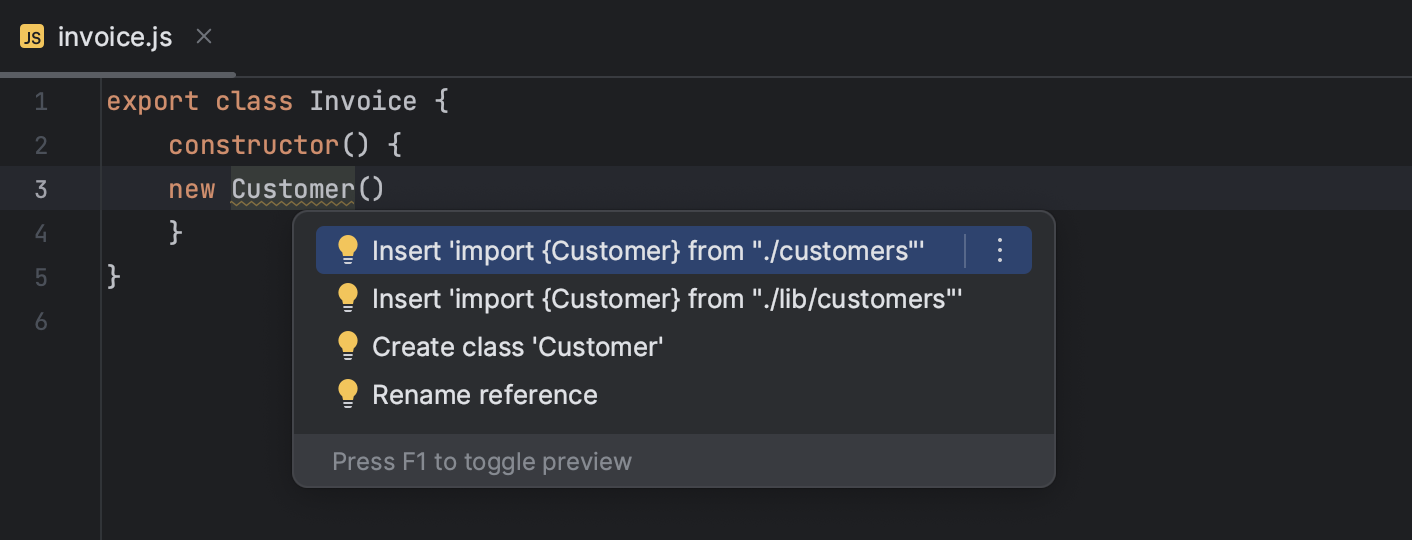
Task: Click line number 3 in the gutter
Action: [40, 189]
